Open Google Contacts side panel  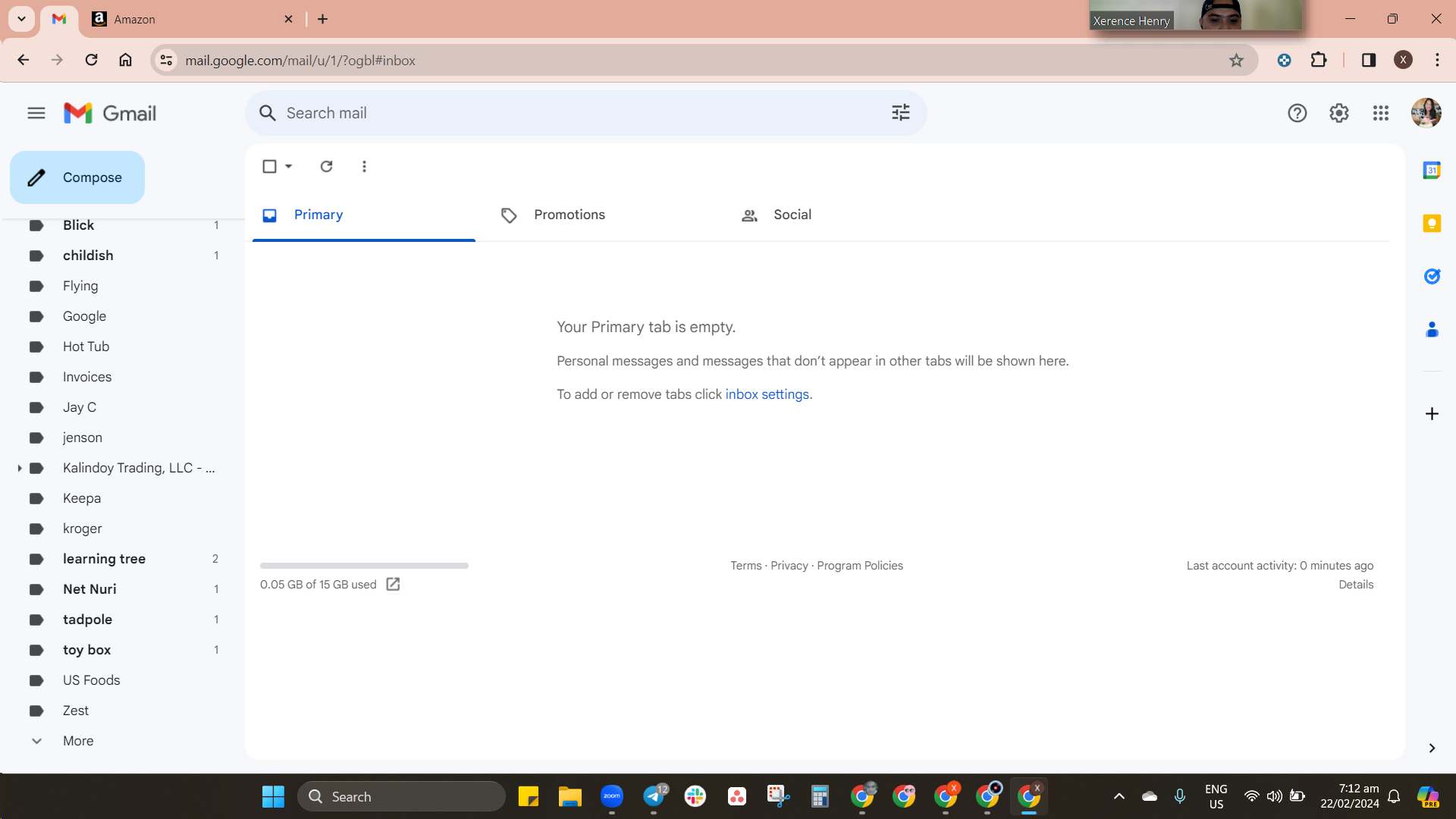click(x=1432, y=330)
